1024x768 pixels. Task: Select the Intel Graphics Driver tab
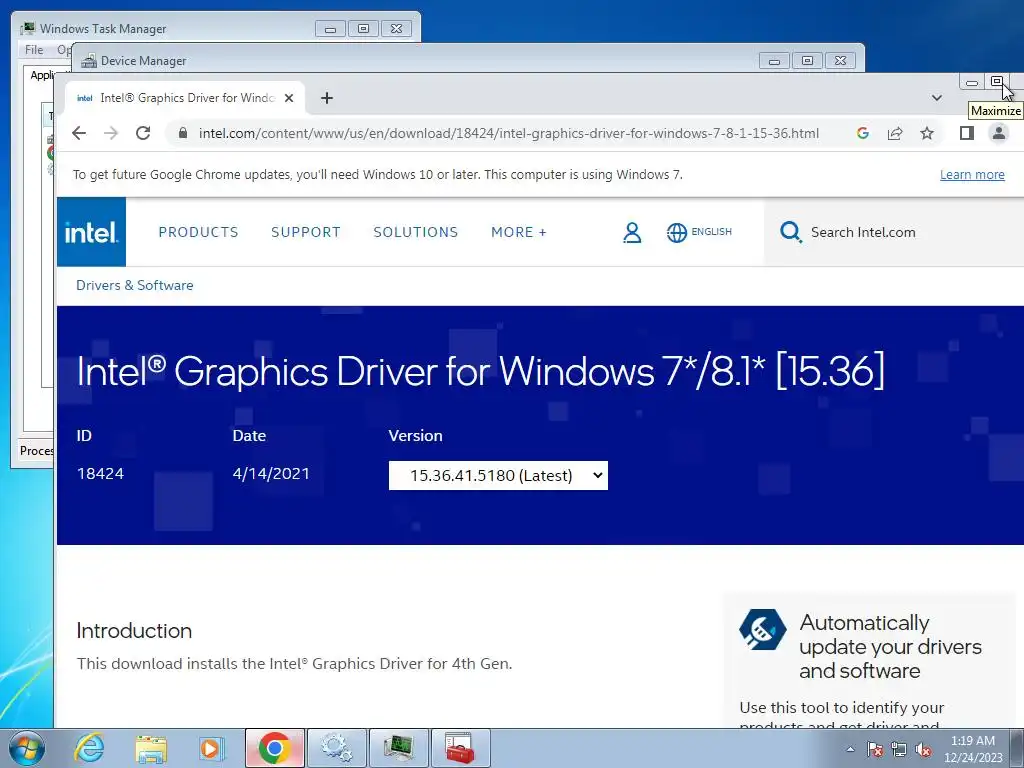point(185,98)
